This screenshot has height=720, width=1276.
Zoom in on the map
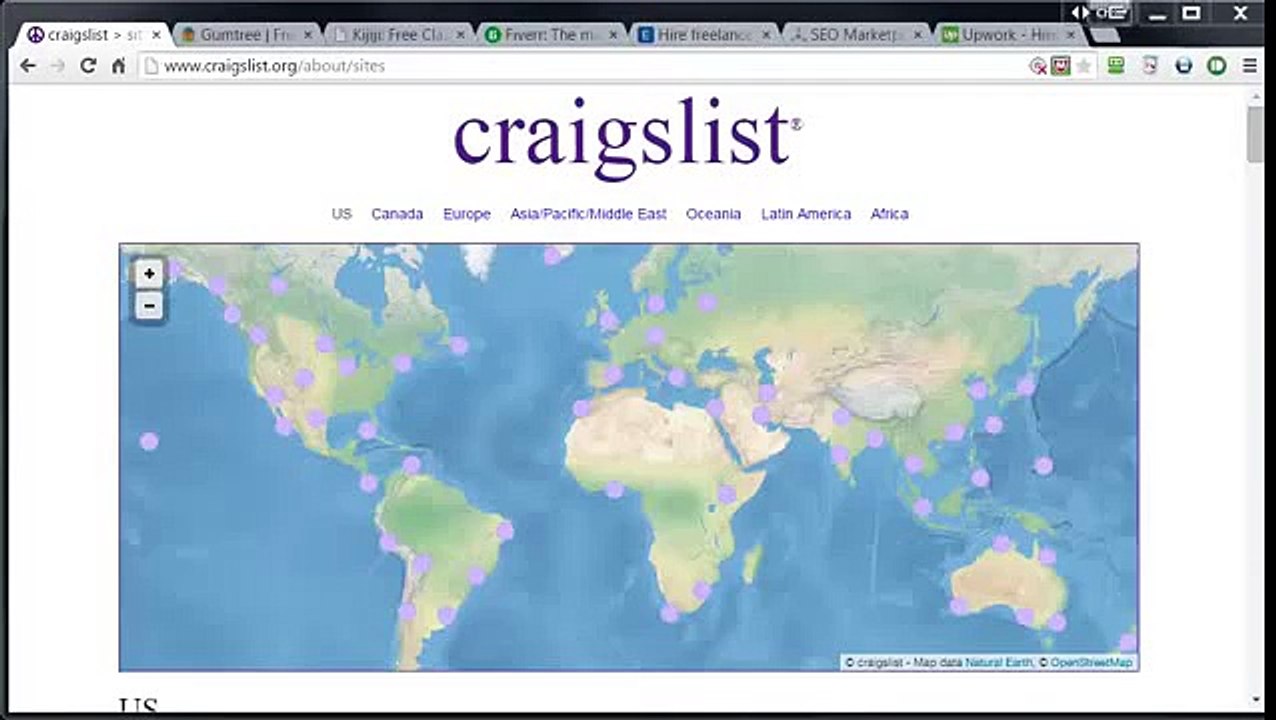tap(149, 273)
